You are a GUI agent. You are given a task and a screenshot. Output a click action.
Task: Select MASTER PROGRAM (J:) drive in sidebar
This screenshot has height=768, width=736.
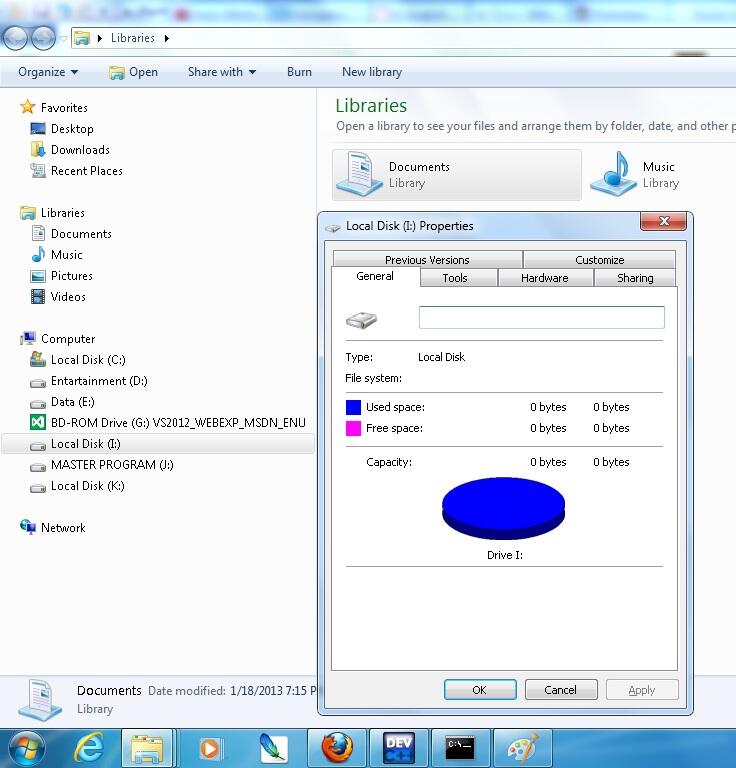[x=117, y=465]
